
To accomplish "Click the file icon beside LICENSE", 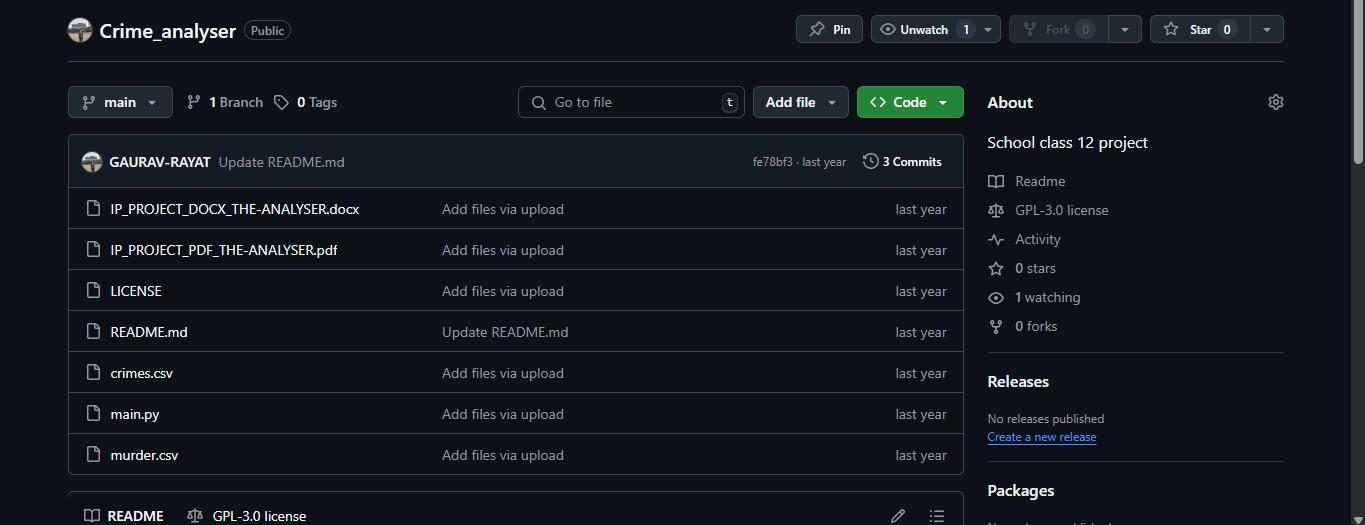I will point(93,291).
